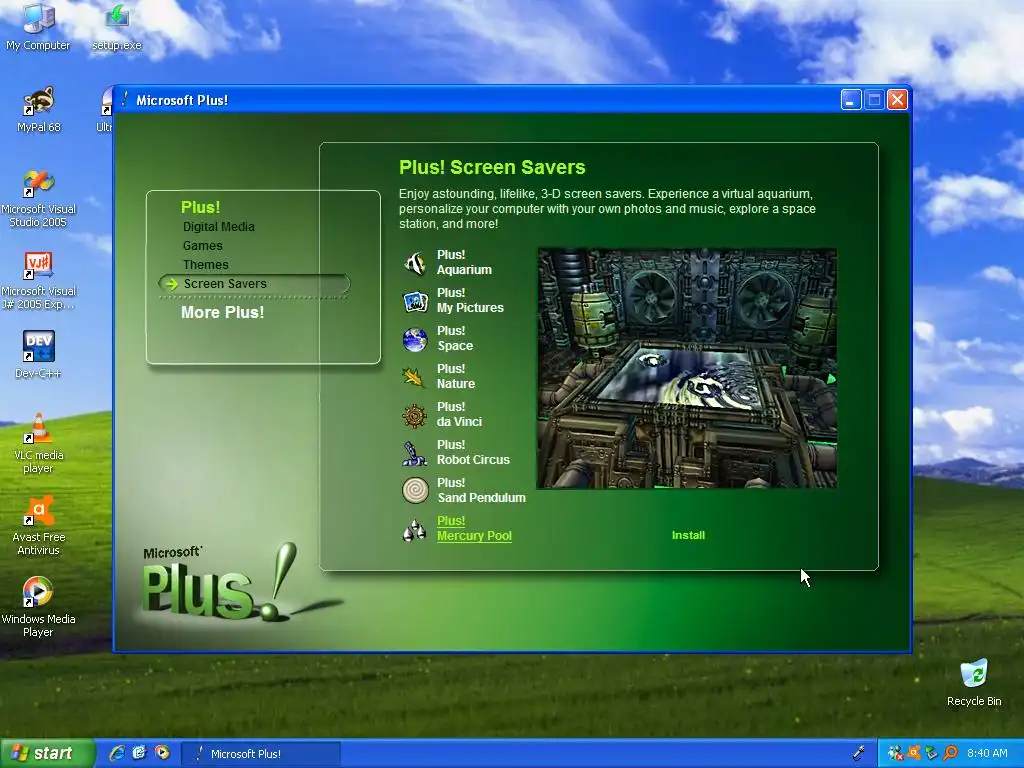Image resolution: width=1024 pixels, height=768 pixels.
Task: Select the Recycle Bin icon
Action: (x=974, y=682)
